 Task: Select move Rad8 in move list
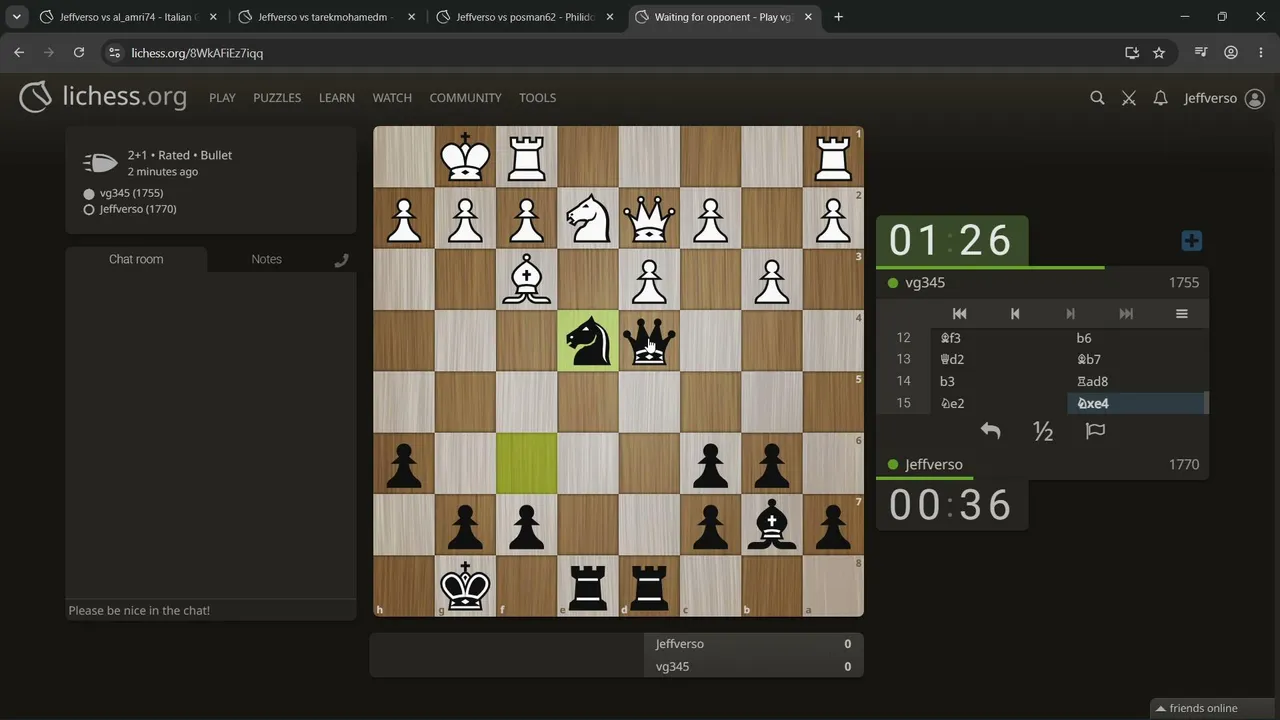1136,381
